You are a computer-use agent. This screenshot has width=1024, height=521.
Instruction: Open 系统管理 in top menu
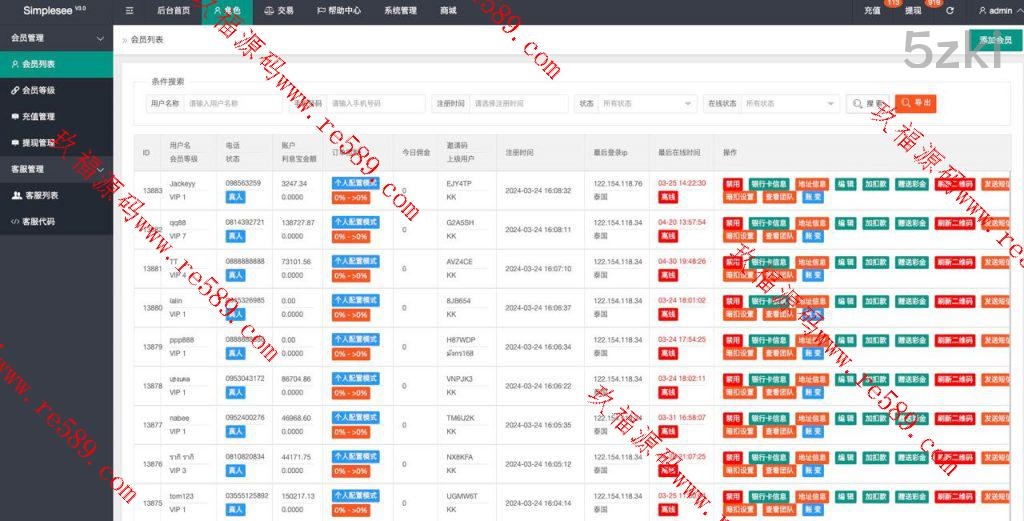[400, 10]
